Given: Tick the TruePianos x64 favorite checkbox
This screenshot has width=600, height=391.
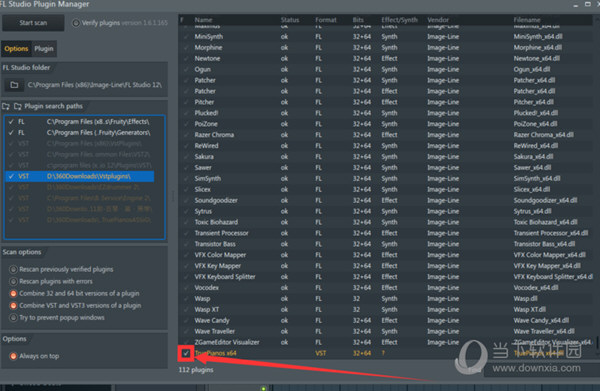Looking at the screenshot, I should pyautogui.click(x=186, y=353).
